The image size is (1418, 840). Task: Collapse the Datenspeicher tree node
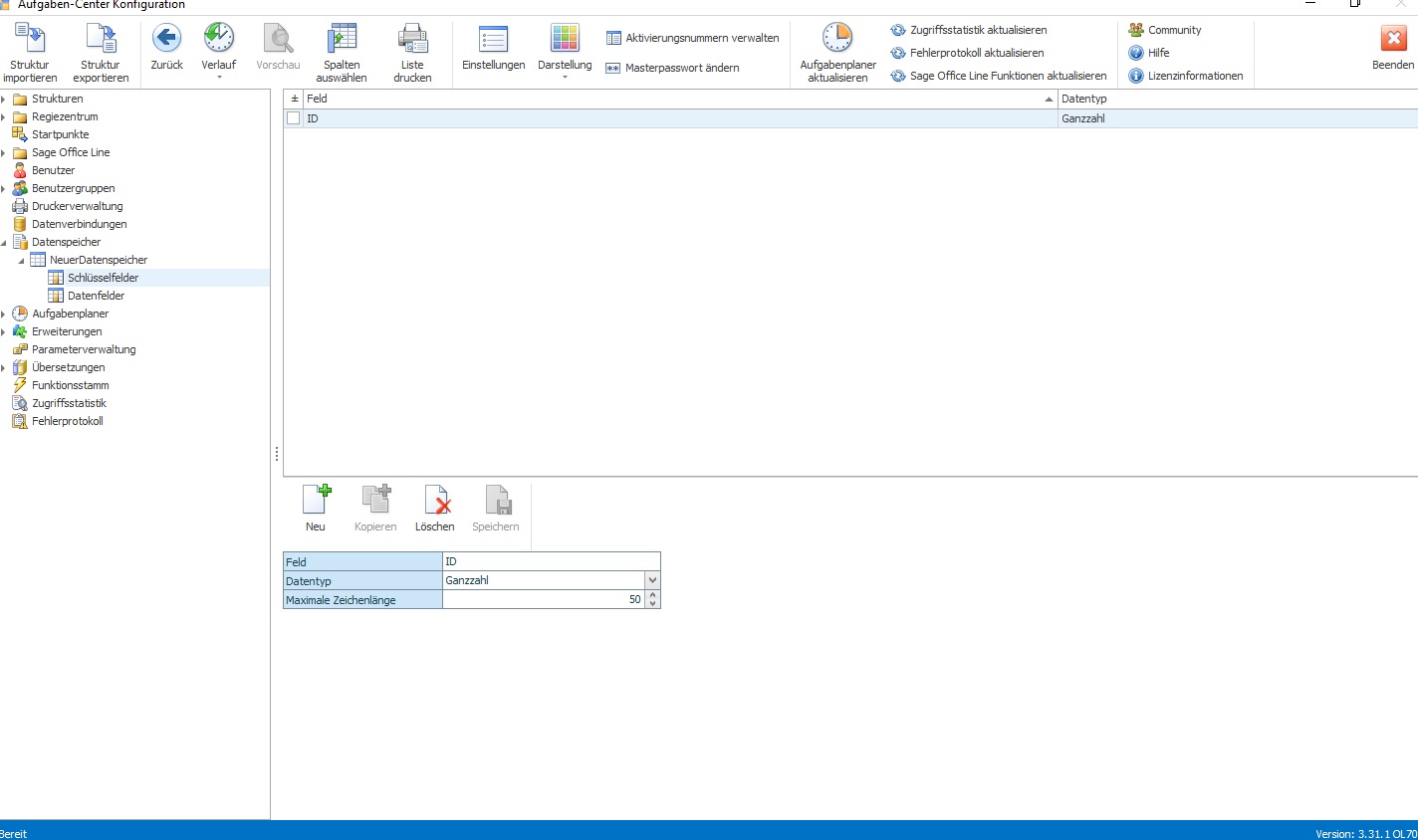tap(4, 242)
